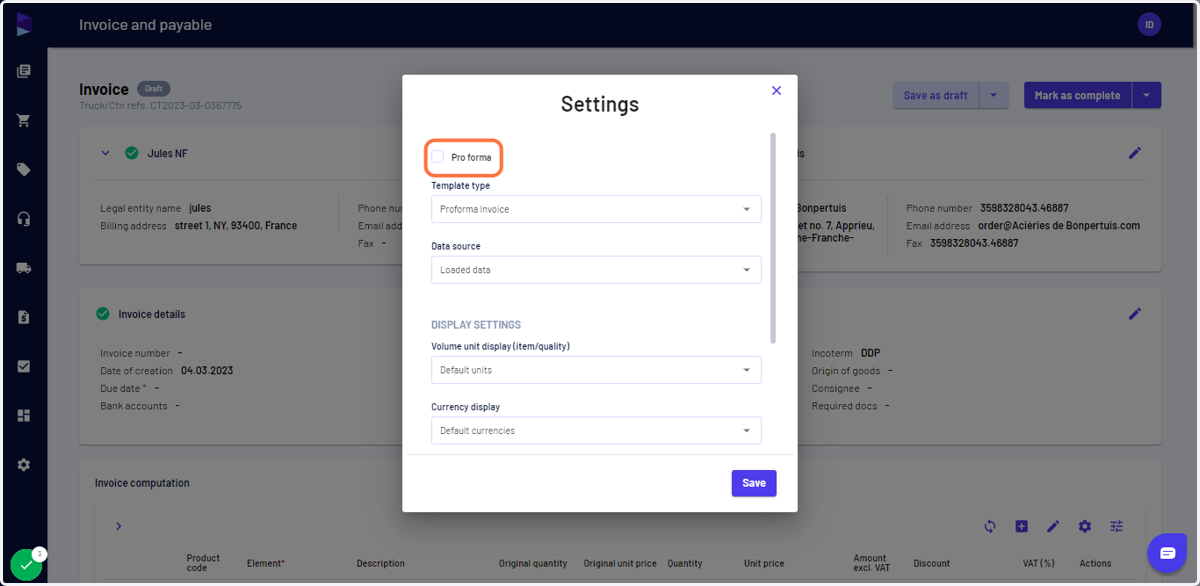Click the billing address street 1, NY
This screenshot has height=586, width=1200.
pos(236,226)
